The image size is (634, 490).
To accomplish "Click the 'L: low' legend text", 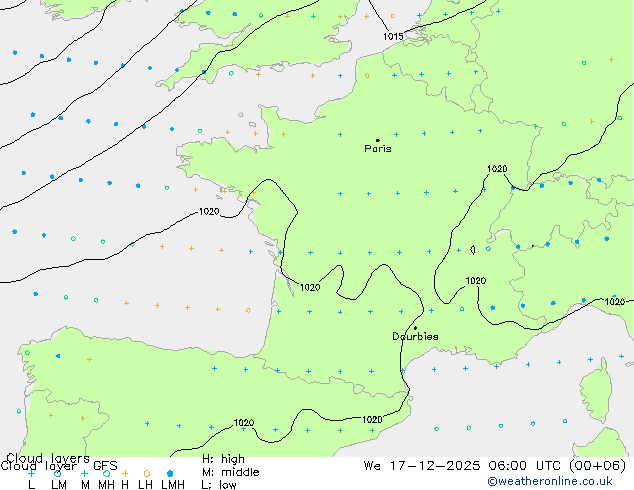I will 219,485.
